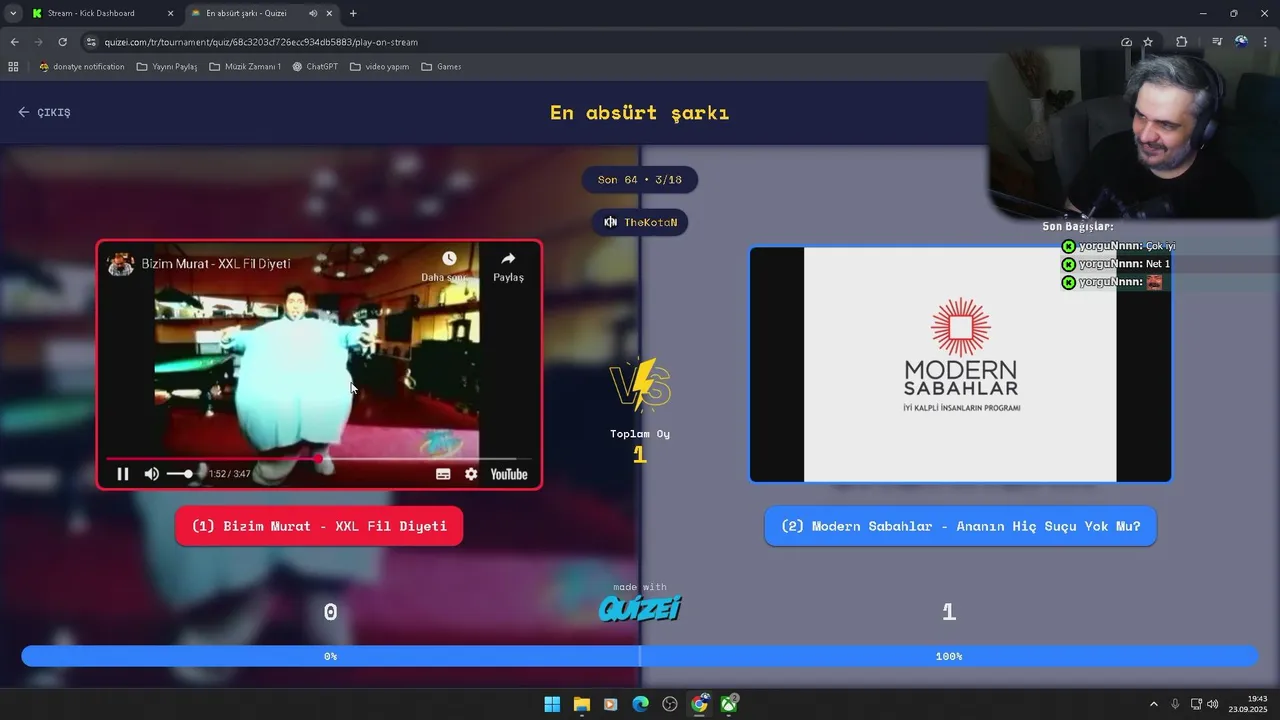Screen dimensions: 1280x720
Task: Click TheKotaN sound badge
Action: tap(640, 222)
